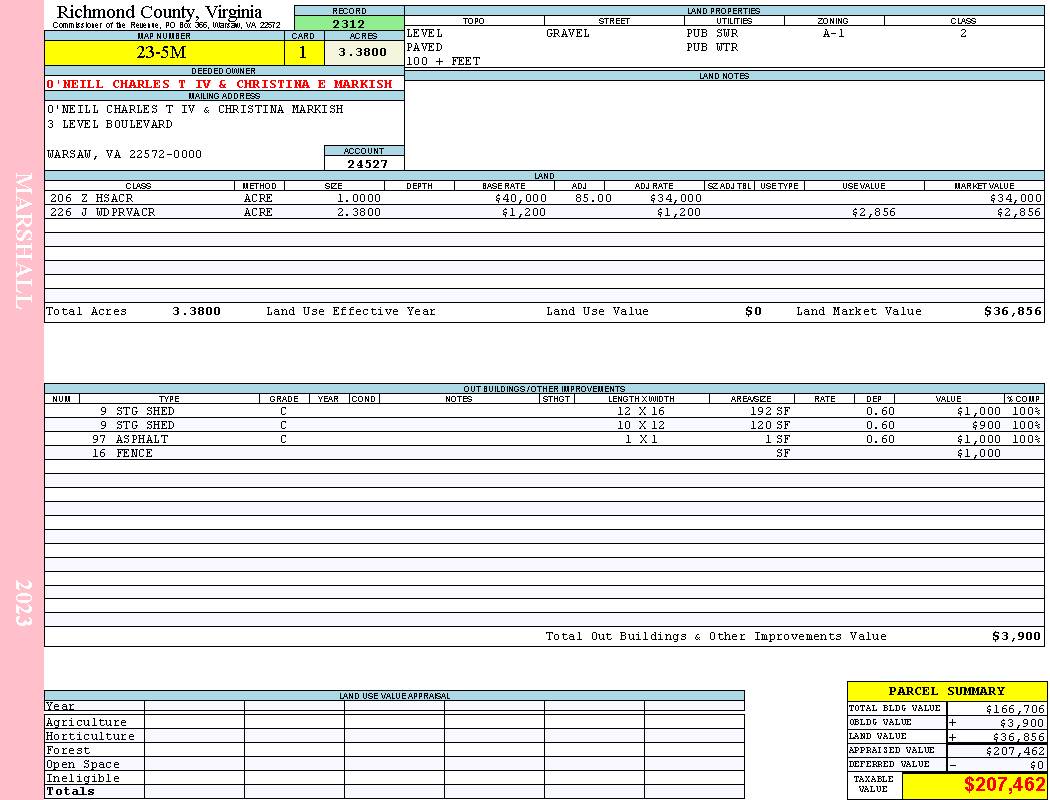Image resolution: width=1050 pixels, height=800 pixels.
Task: Click the Totals row label
Action: 70,791
